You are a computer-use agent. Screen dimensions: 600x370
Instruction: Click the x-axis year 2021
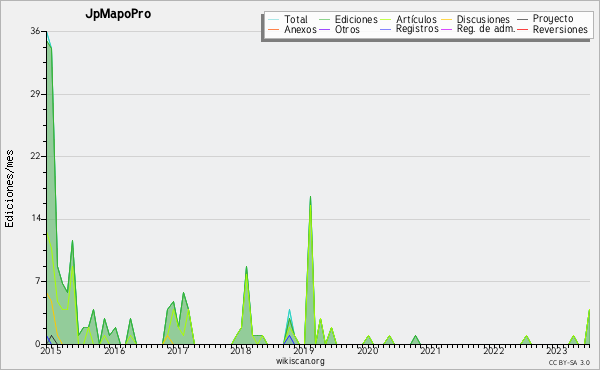click(x=430, y=351)
